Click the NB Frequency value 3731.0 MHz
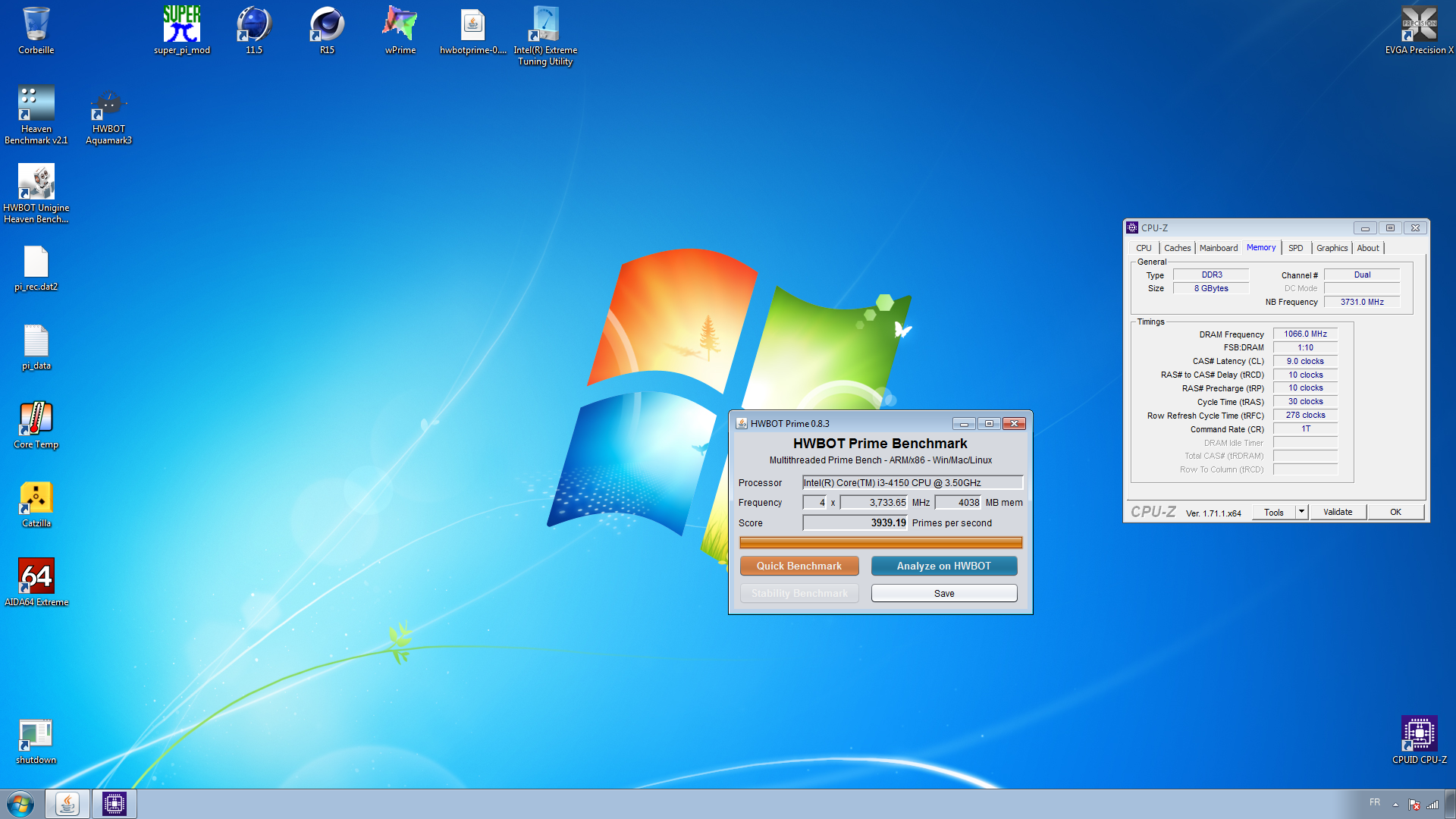This screenshot has height=819, width=1456. click(x=1362, y=302)
